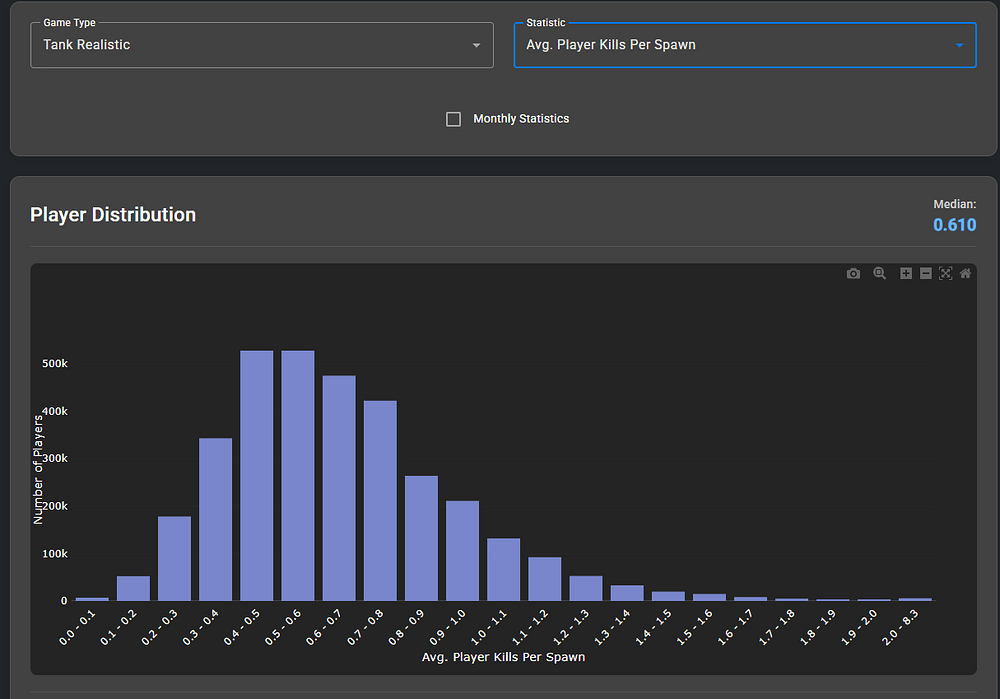Click the 0.2 - 0.3 histogram bar

pyautogui.click(x=174, y=558)
